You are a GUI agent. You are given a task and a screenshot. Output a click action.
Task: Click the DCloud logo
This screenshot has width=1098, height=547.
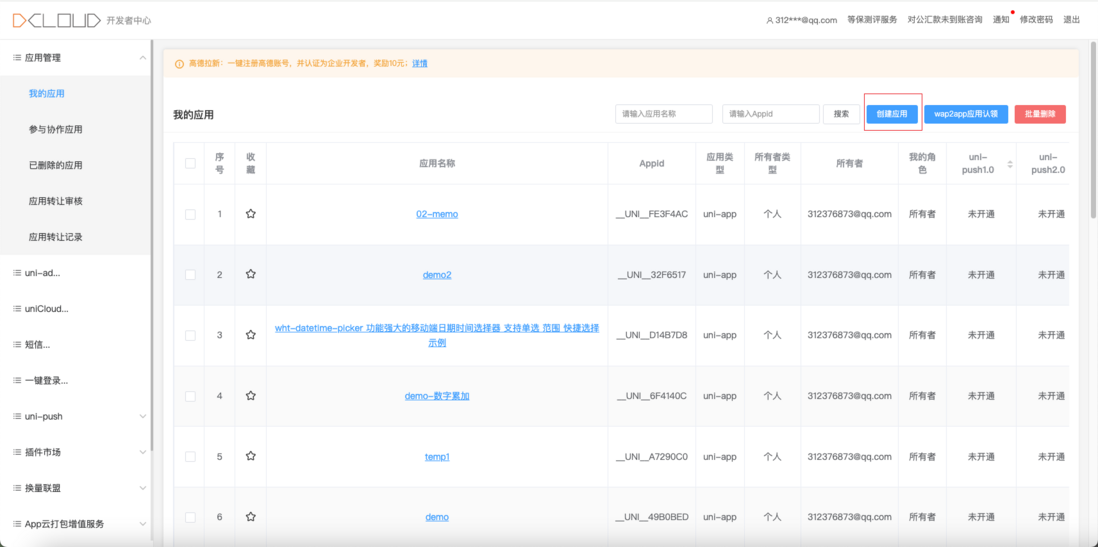(x=57, y=20)
